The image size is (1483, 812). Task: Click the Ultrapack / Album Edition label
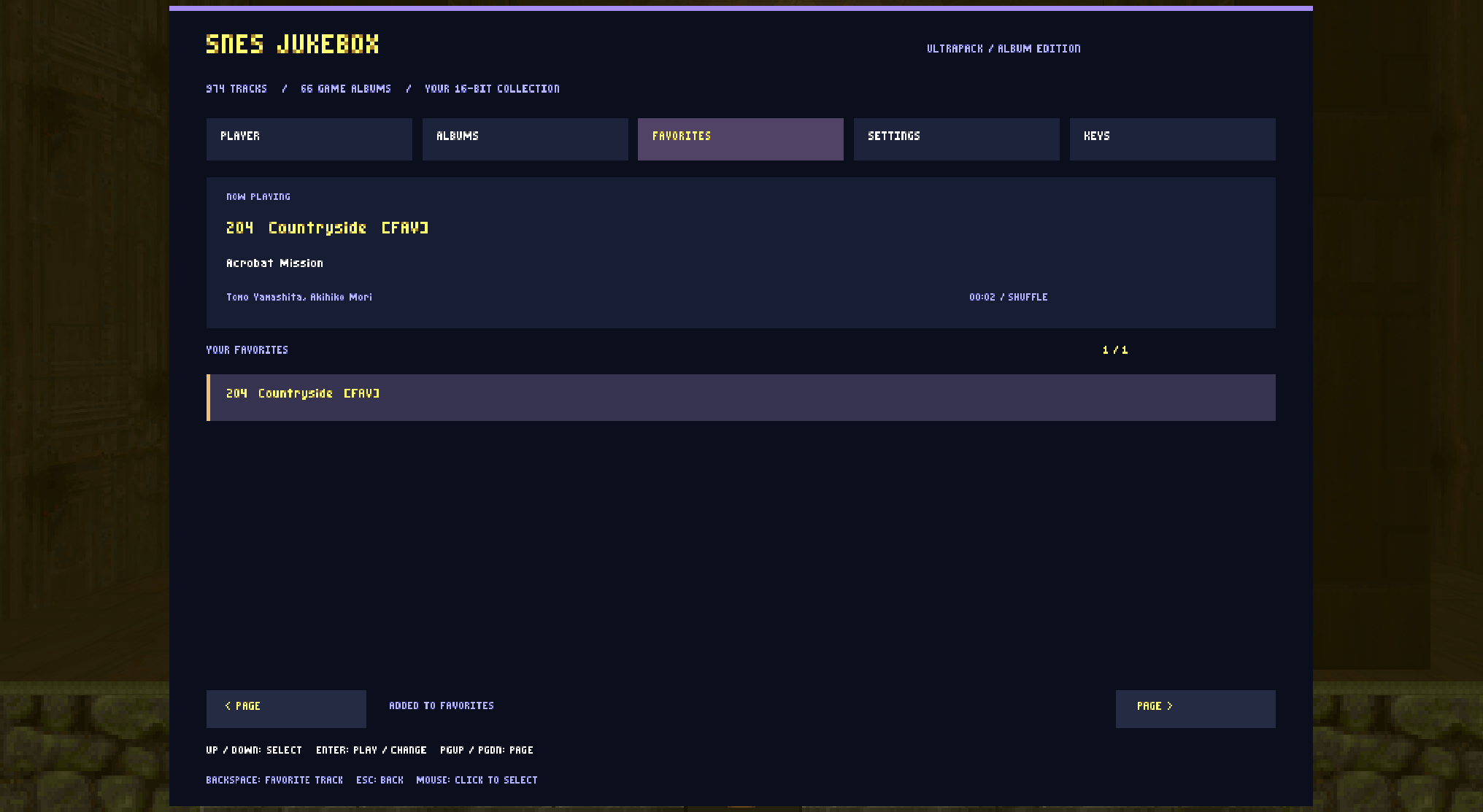pyautogui.click(x=1004, y=49)
